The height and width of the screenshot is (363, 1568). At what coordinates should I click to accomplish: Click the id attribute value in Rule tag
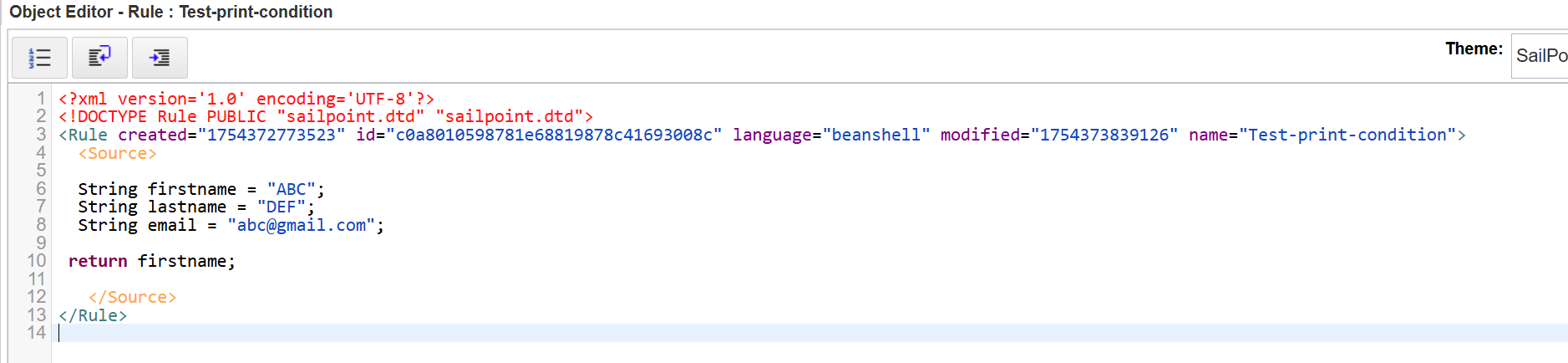coord(554,135)
